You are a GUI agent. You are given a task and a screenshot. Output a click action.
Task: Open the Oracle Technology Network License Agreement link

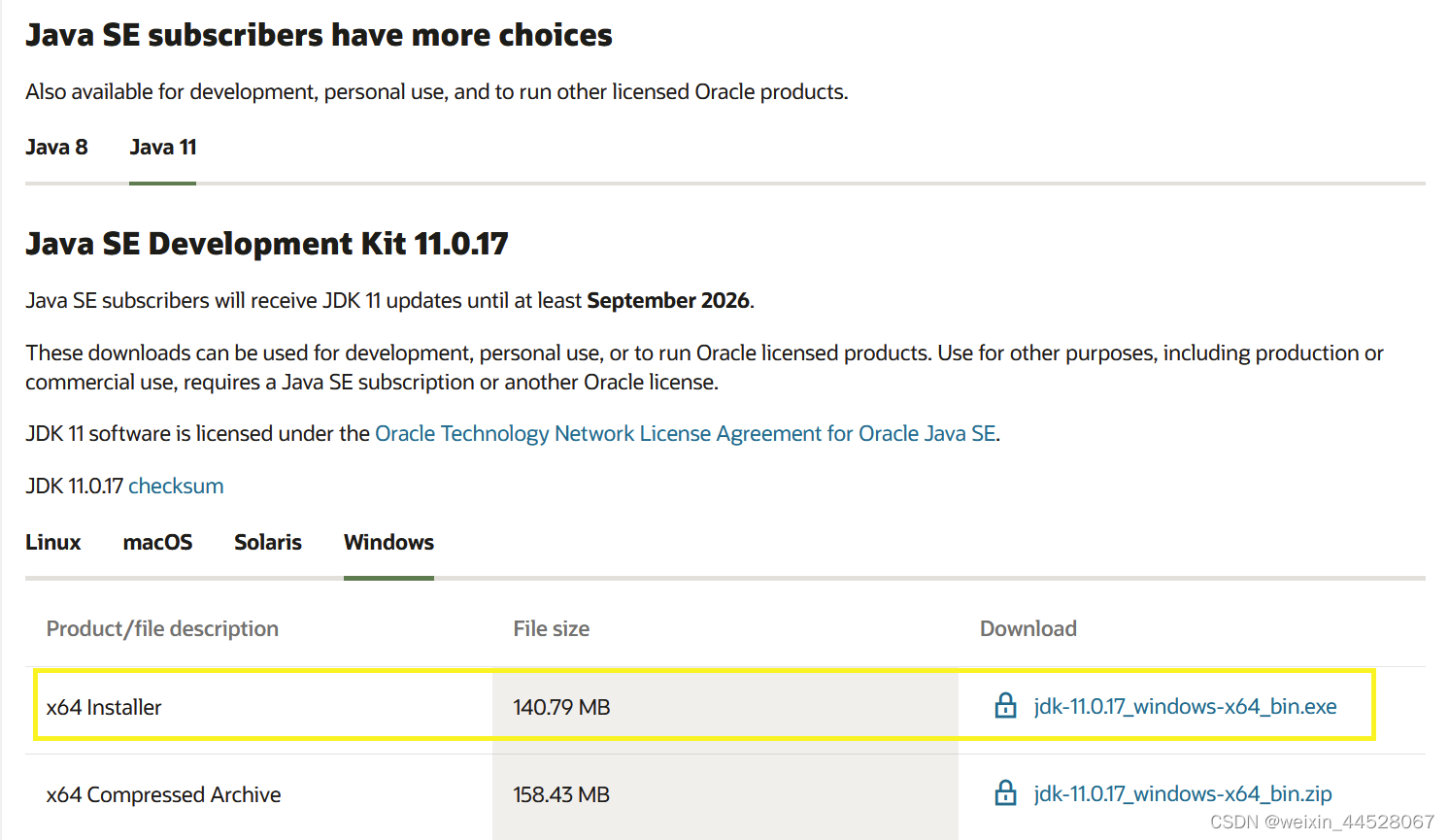pos(686,434)
